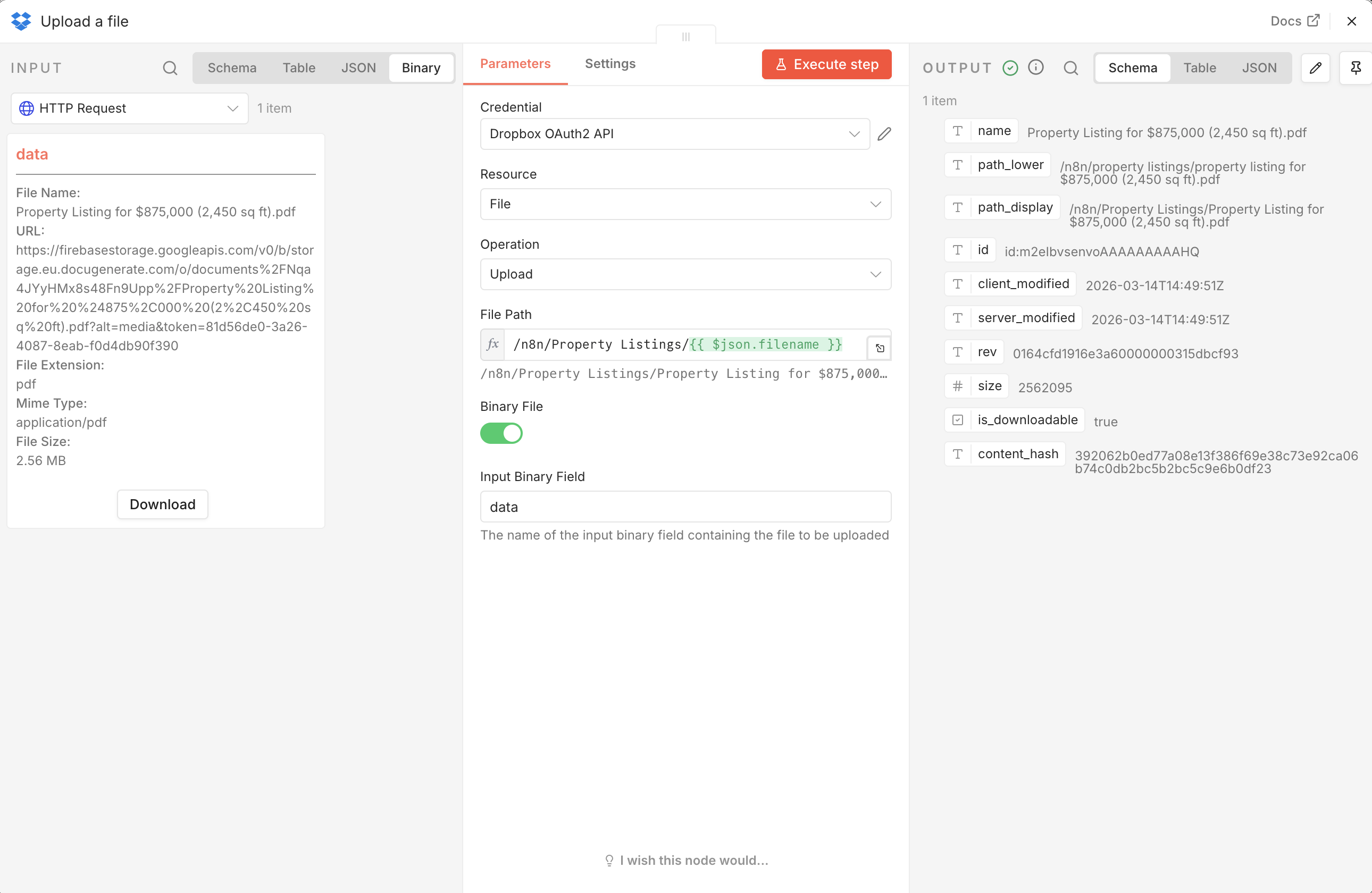Click the lightbulb next to 'I wish this node would'
Viewport: 1372px width, 893px height.
609,860
